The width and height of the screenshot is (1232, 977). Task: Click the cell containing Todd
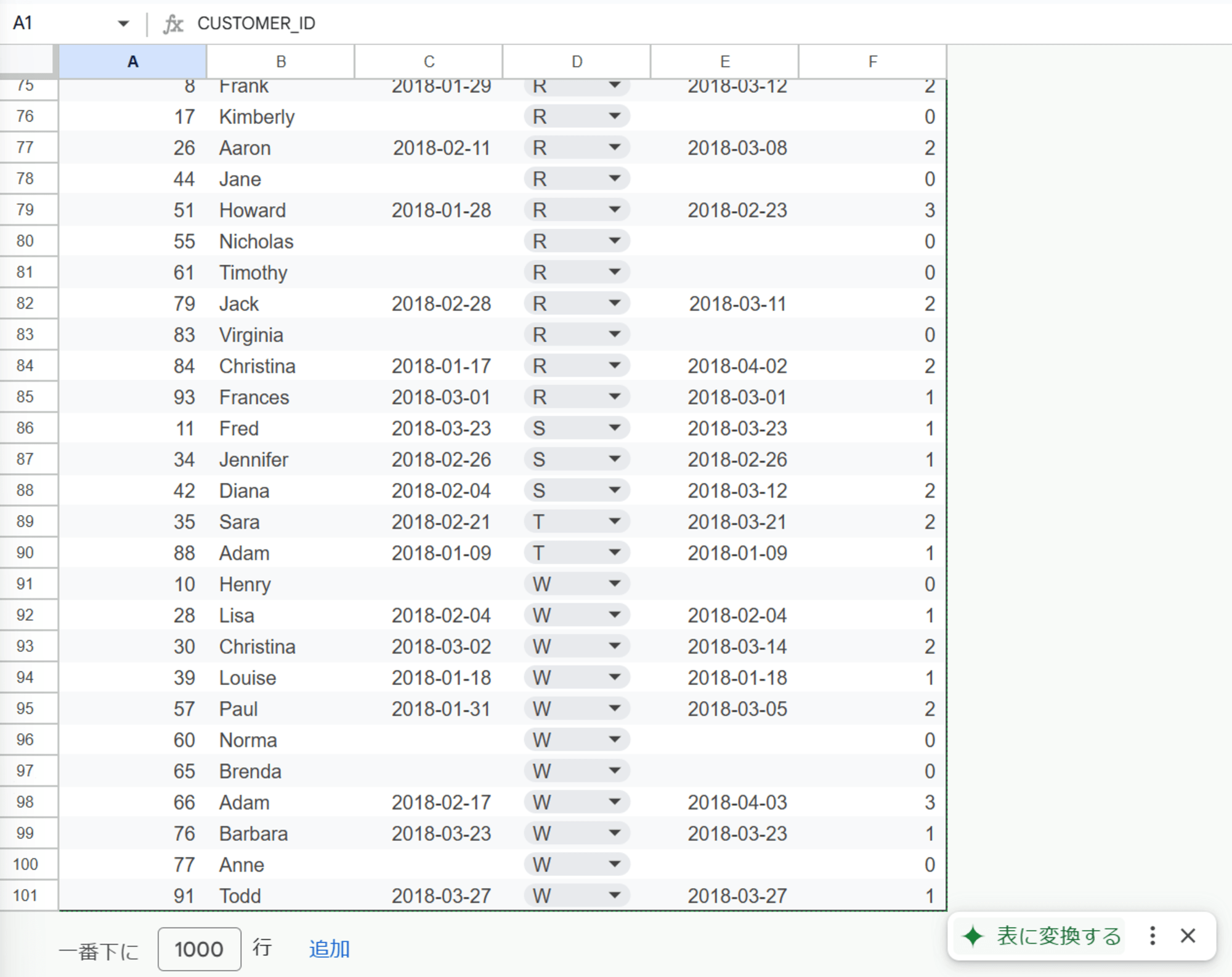click(x=281, y=896)
